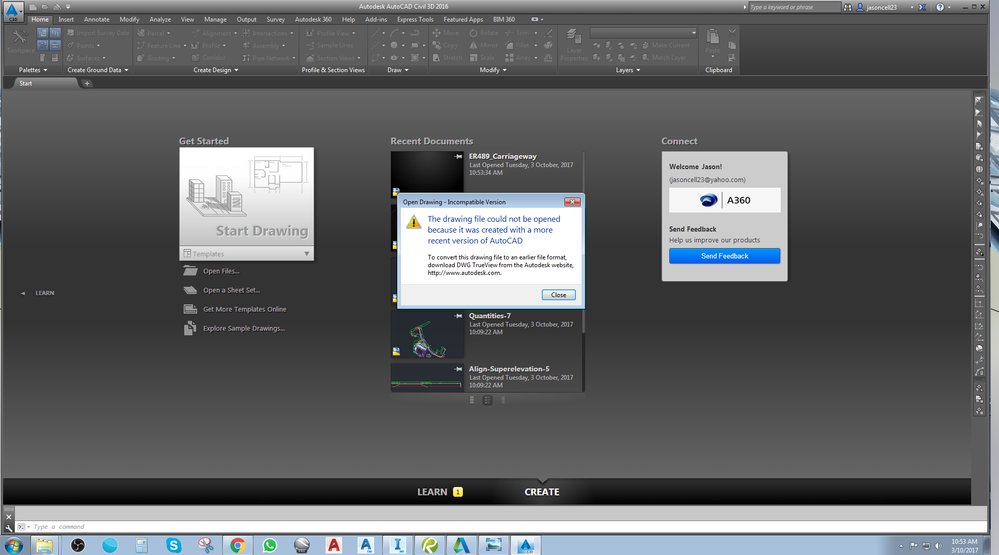Click the command line wrench customize icon

8,528
